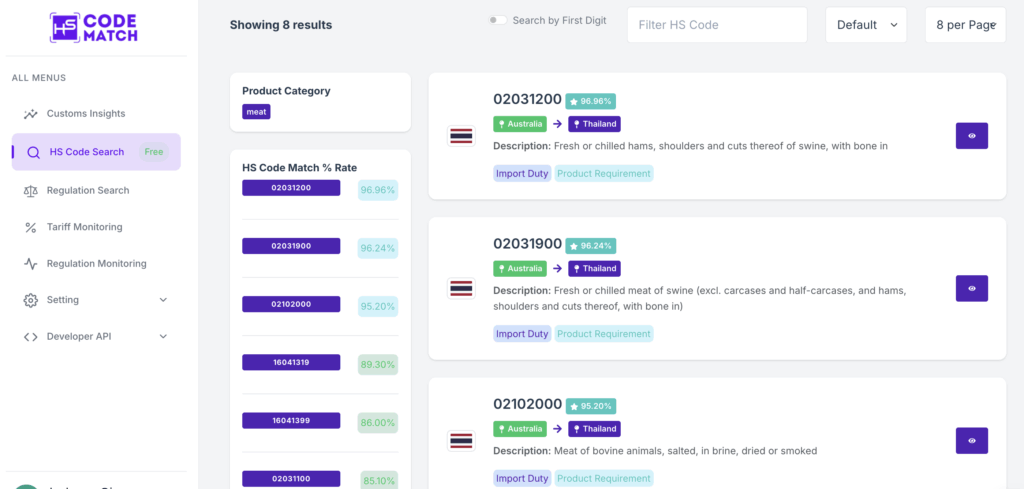Click the Tariff Monitoring percent icon
The width and height of the screenshot is (1024, 489).
coord(31,227)
